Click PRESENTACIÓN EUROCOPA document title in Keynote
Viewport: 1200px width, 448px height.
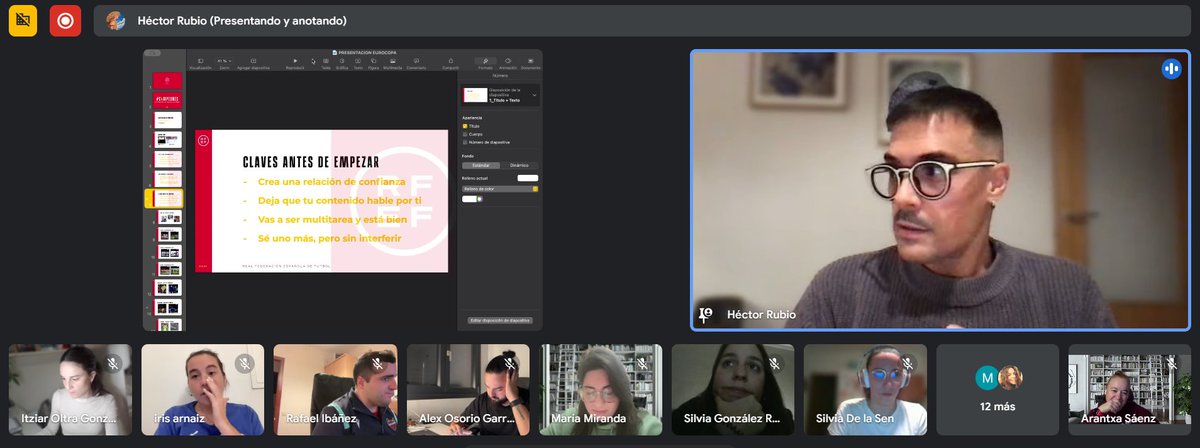[x=365, y=53]
